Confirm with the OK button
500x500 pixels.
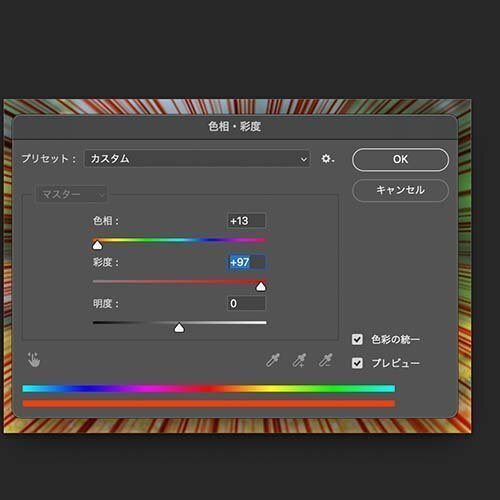coord(400,159)
